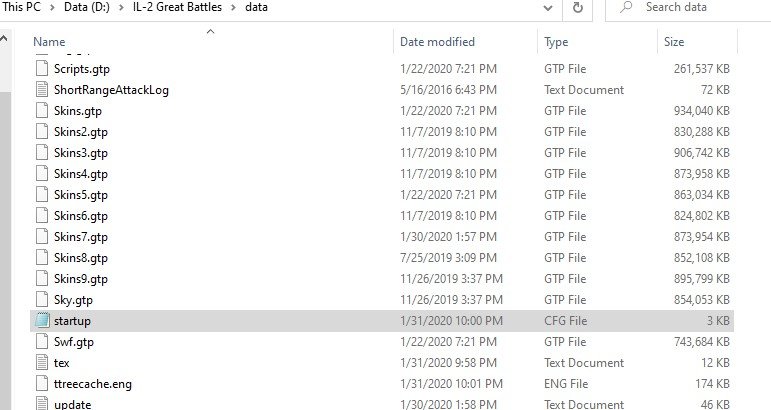
Task: Click the startup CFG file icon
Action: point(41,320)
